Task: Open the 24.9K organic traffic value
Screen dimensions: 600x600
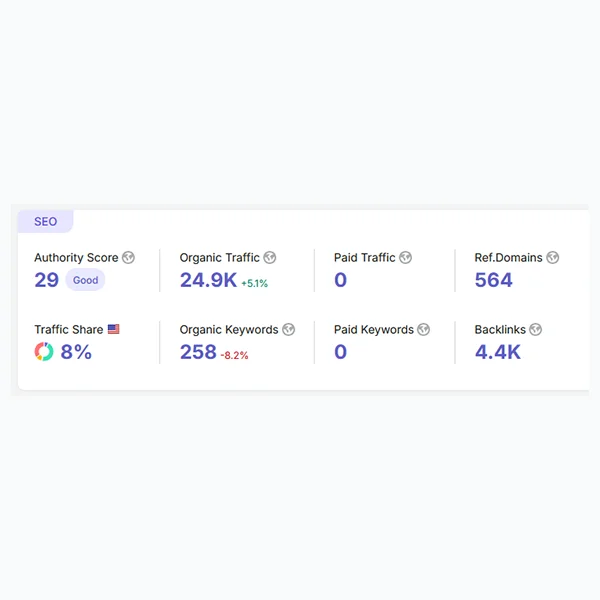Action: pyautogui.click(x=209, y=280)
